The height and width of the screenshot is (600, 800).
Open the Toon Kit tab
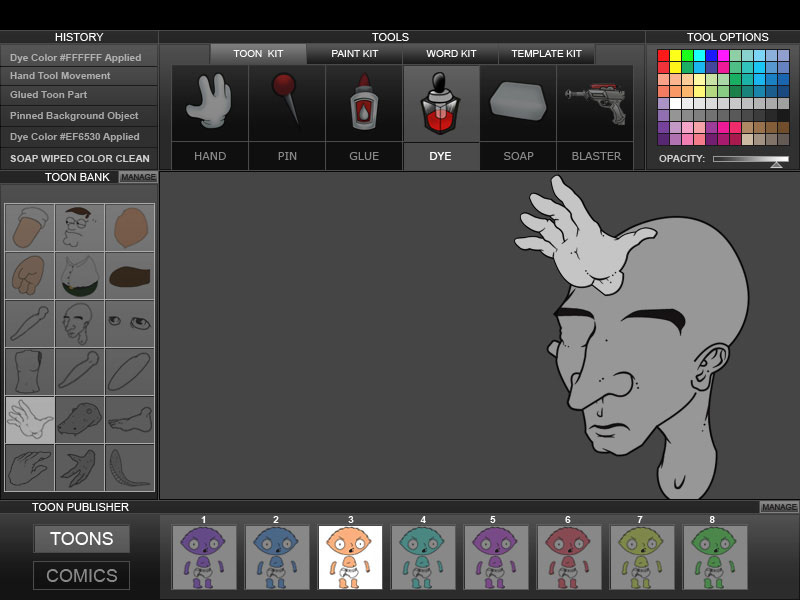(x=258, y=54)
